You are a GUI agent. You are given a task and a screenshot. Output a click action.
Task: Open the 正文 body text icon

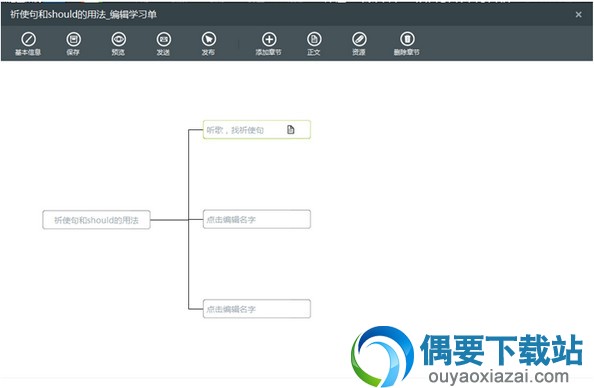click(314, 39)
